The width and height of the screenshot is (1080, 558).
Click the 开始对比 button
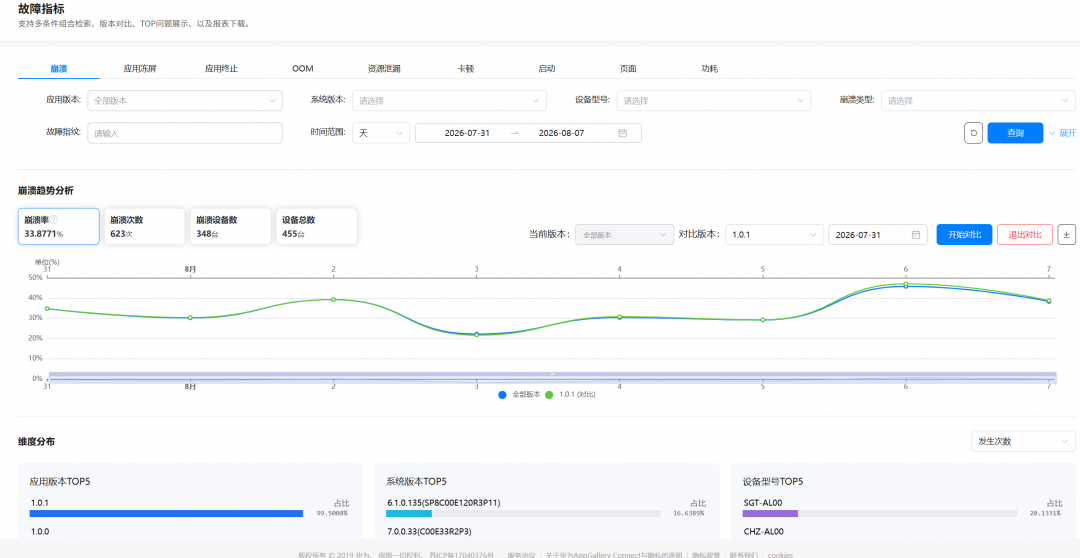click(964, 235)
